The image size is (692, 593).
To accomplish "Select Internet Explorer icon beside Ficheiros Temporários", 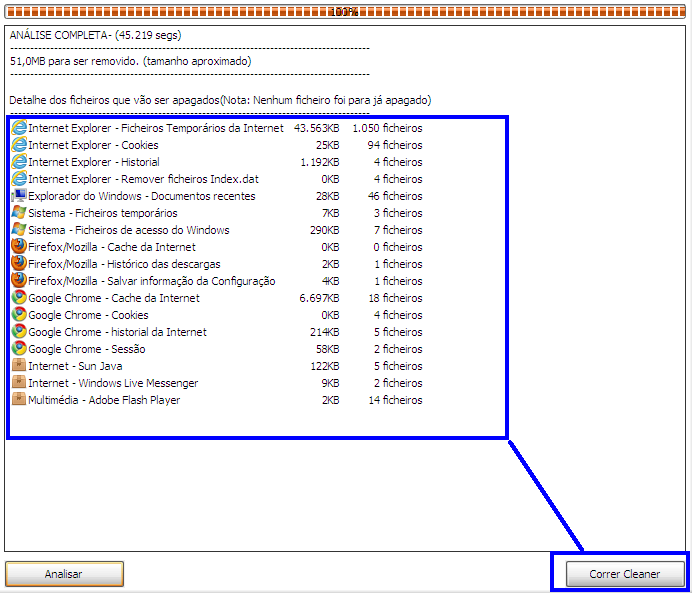I will click(19, 128).
